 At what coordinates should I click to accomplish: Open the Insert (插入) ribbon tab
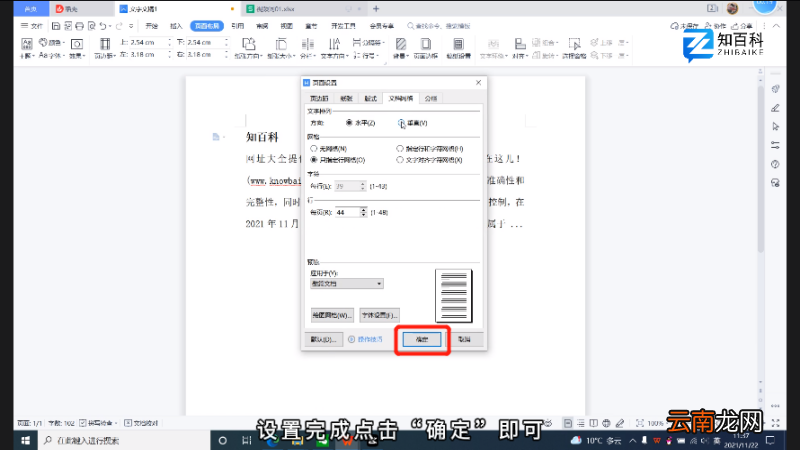(x=176, y=26)
